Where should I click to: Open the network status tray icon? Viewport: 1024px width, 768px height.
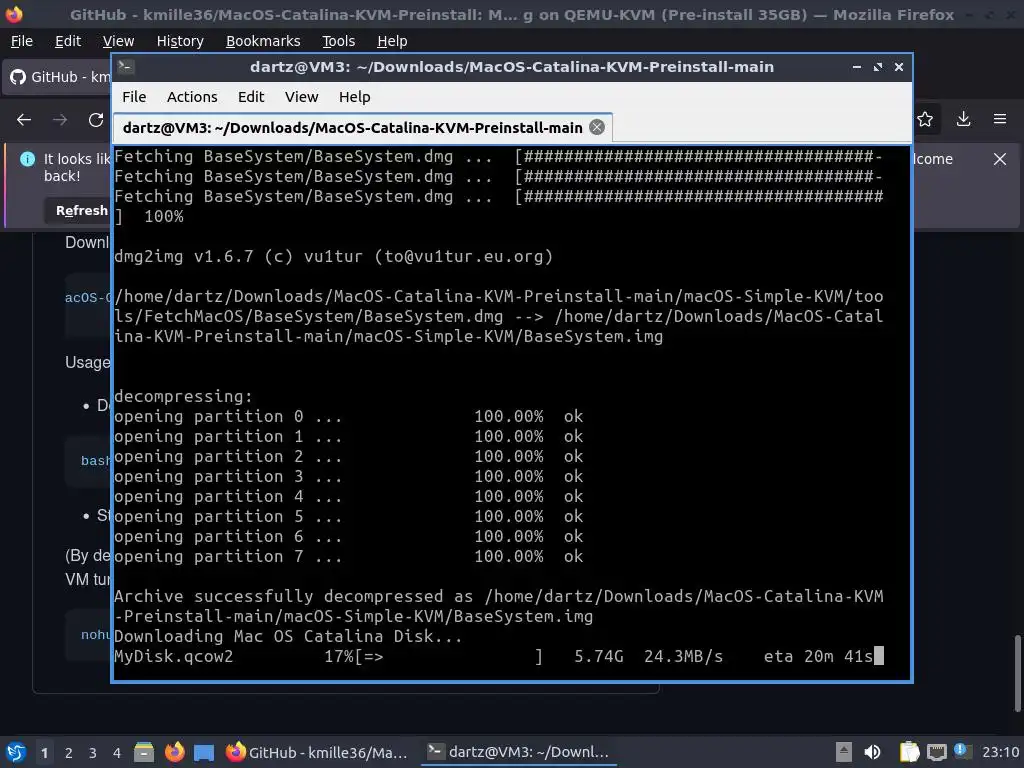pos(936,752)
